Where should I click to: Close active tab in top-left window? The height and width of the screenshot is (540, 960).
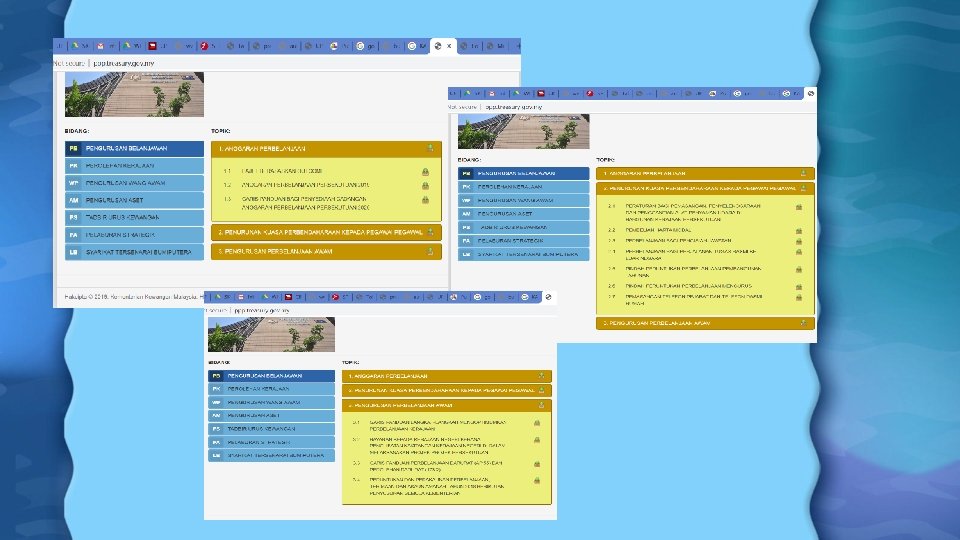pos(449,46)
